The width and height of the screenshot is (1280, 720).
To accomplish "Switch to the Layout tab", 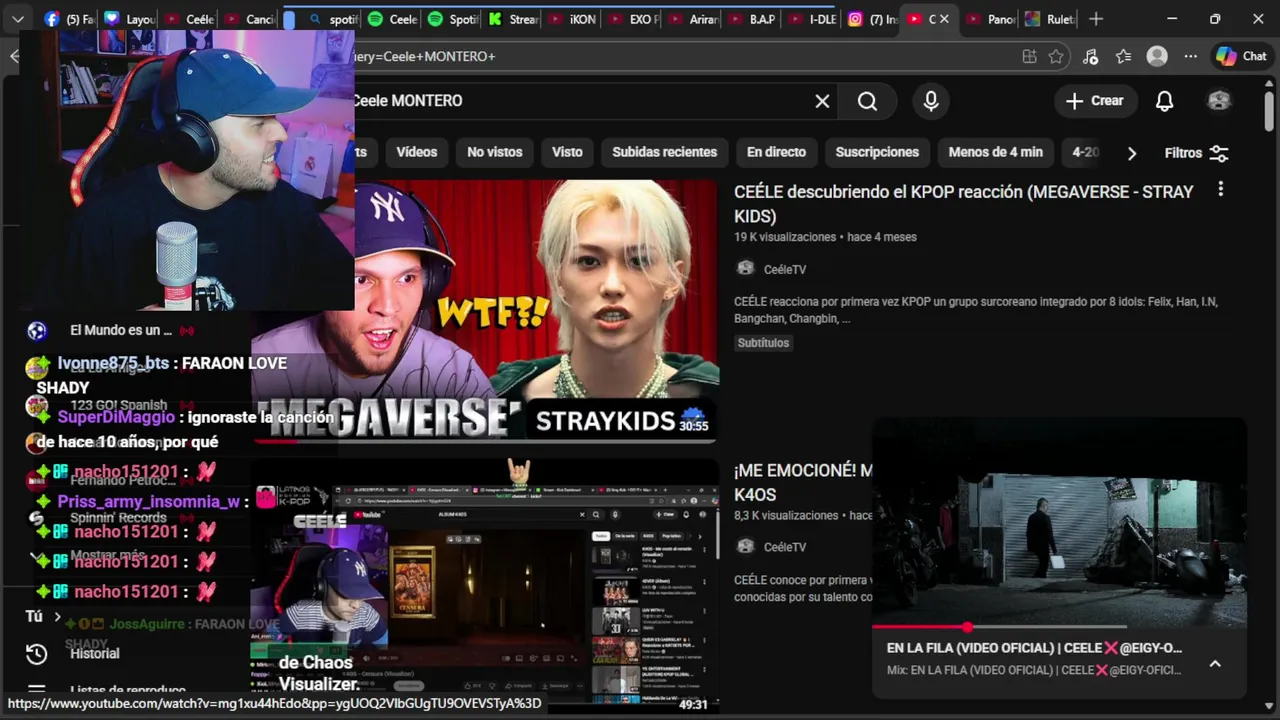I will pyautogui.click(x=128, y=19).
